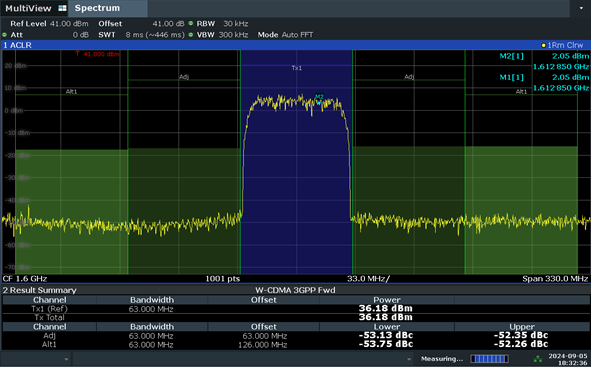Click the 2024-09-05 date and time
Image resolution: width=591 pixels, height=368 pixels.
pyautogui.click(x=568, y=359)
